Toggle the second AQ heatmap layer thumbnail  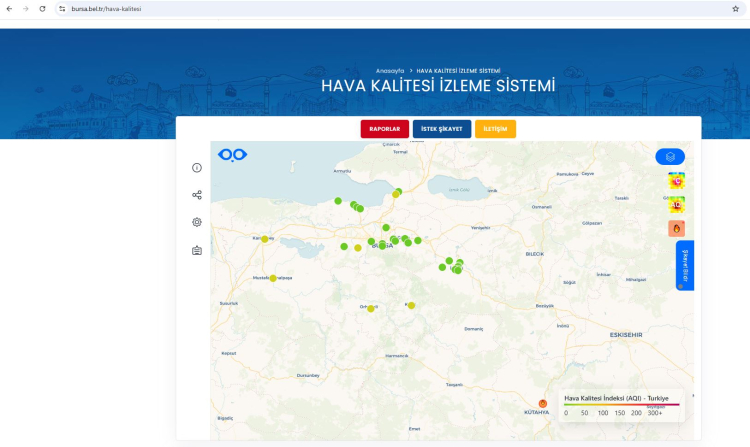point(677,205)
